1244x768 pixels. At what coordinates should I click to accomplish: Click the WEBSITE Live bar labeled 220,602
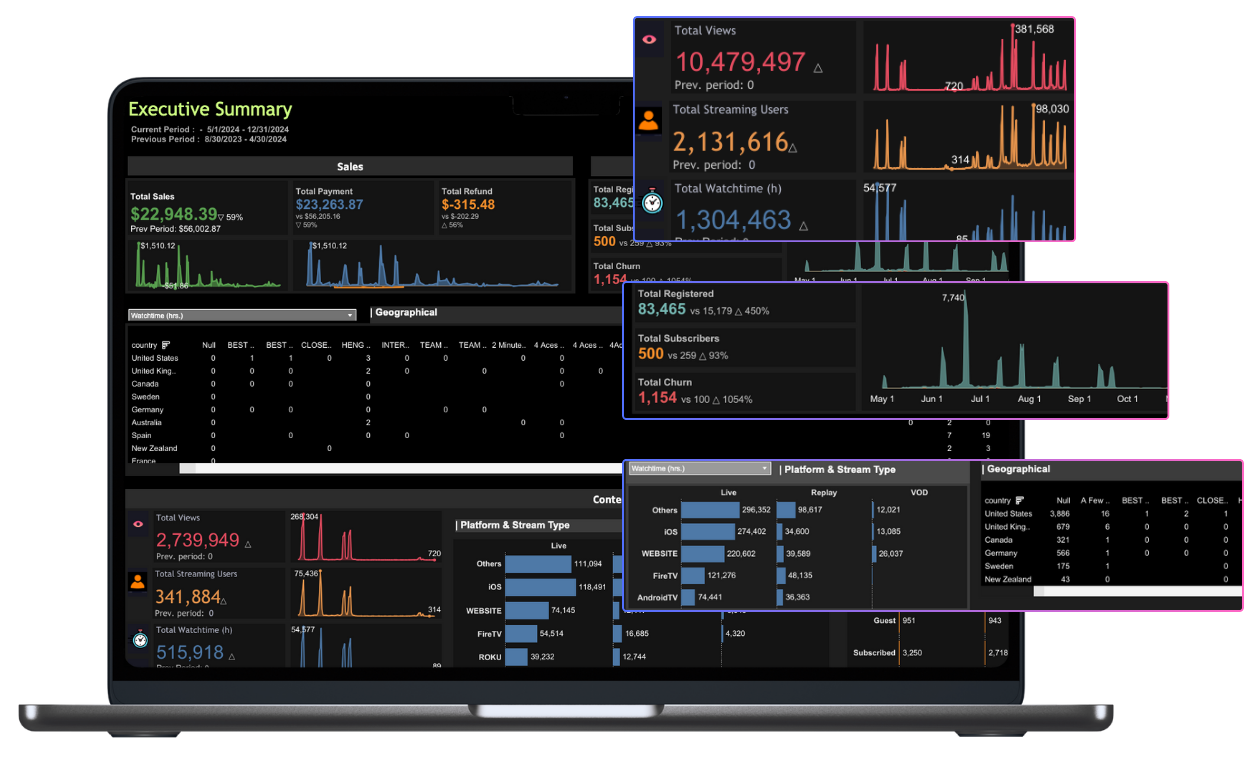(703, 554)
